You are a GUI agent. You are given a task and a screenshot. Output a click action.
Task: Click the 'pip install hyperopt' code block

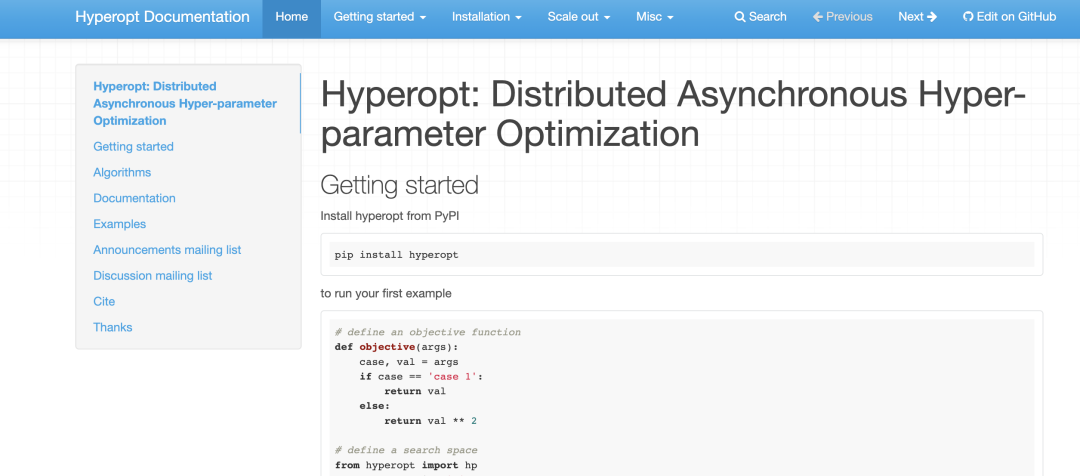tap(682, 254)
